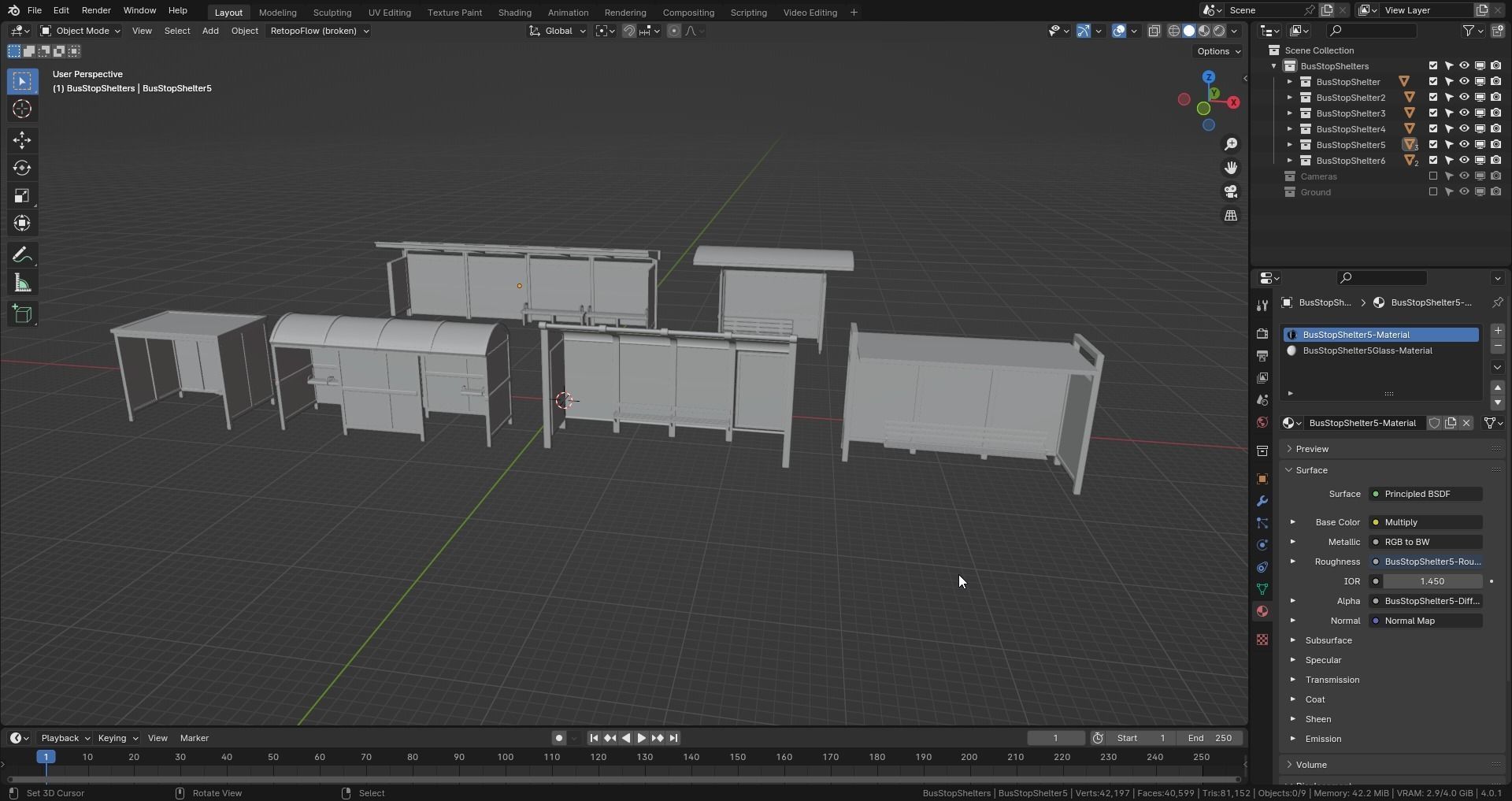
Task: Click the outliner search field
Action: (x=1372, y=31)
